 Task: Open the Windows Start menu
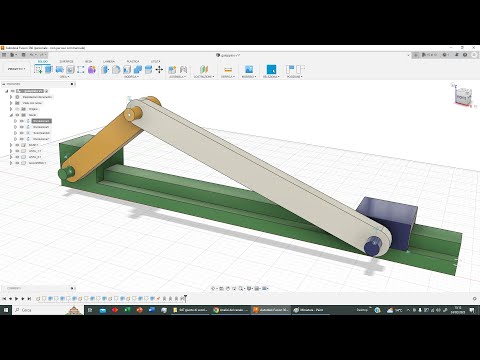pyautogui.click(x=6, y=310)
